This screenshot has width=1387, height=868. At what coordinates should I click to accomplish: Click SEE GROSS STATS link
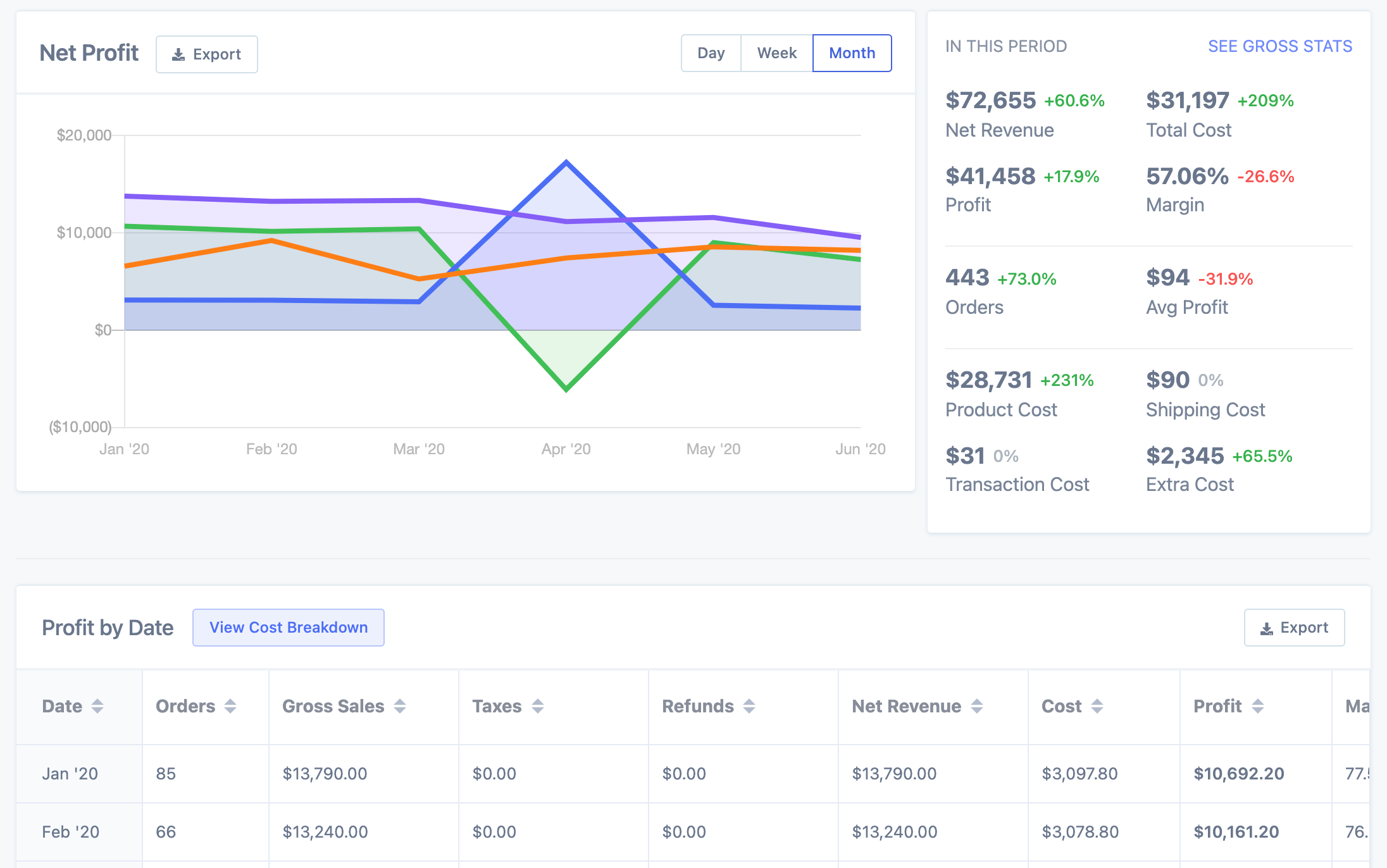click(x=1279, y=46)
